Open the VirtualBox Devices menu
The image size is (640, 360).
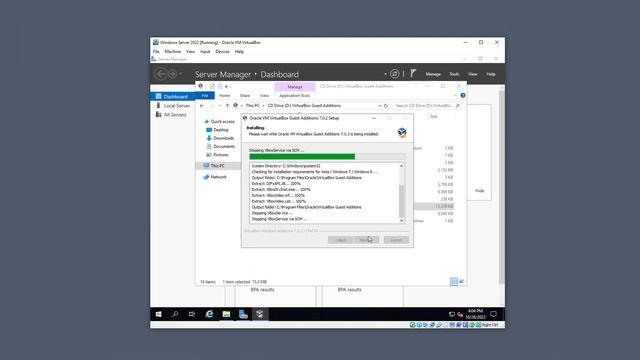[x=222, y=52]
